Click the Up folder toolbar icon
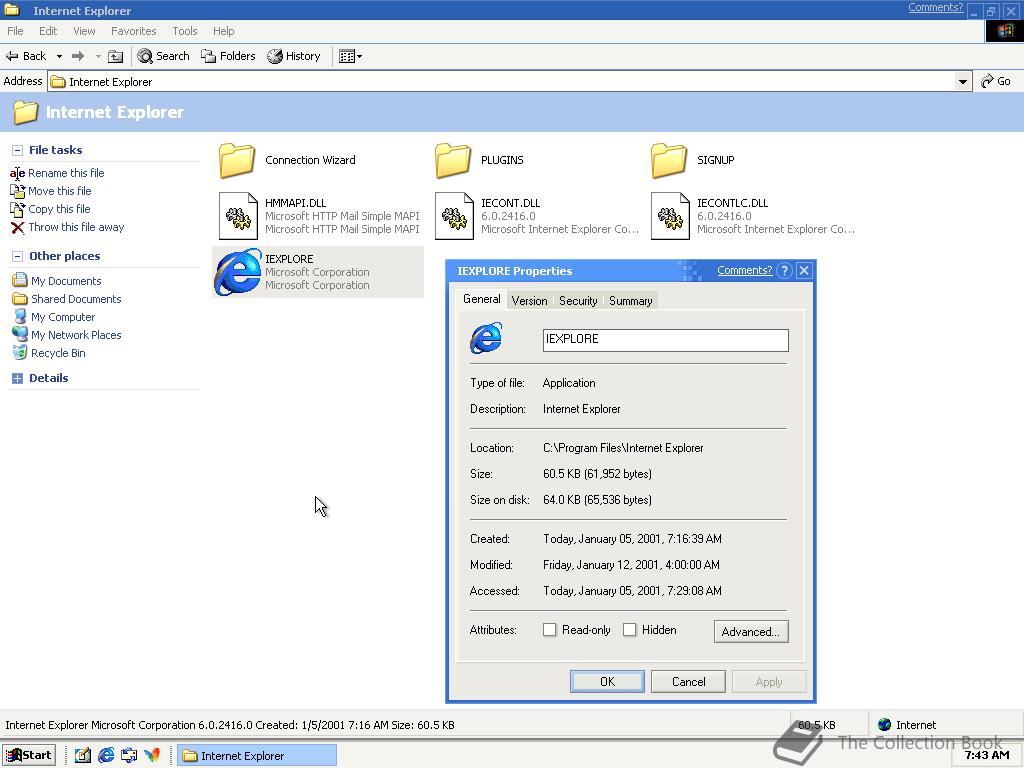The height and width of the screenshot is (768, 1024). pyautogui.click(x=115, y=56)
